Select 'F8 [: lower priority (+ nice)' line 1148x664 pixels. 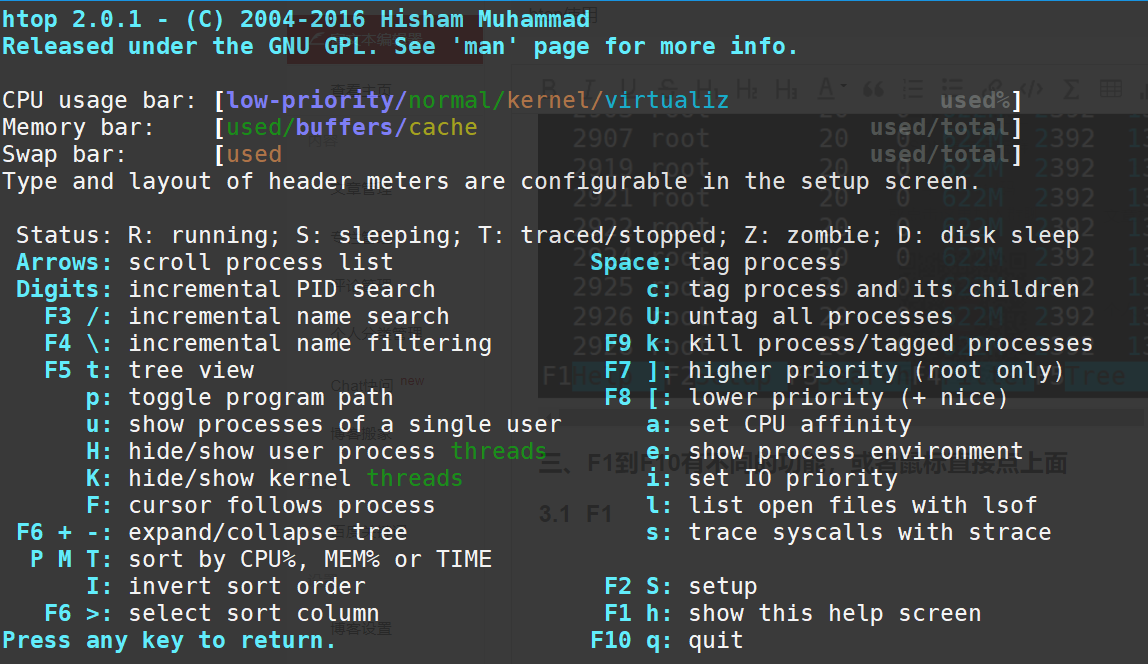pyautogui.click(x=806, y=398)
